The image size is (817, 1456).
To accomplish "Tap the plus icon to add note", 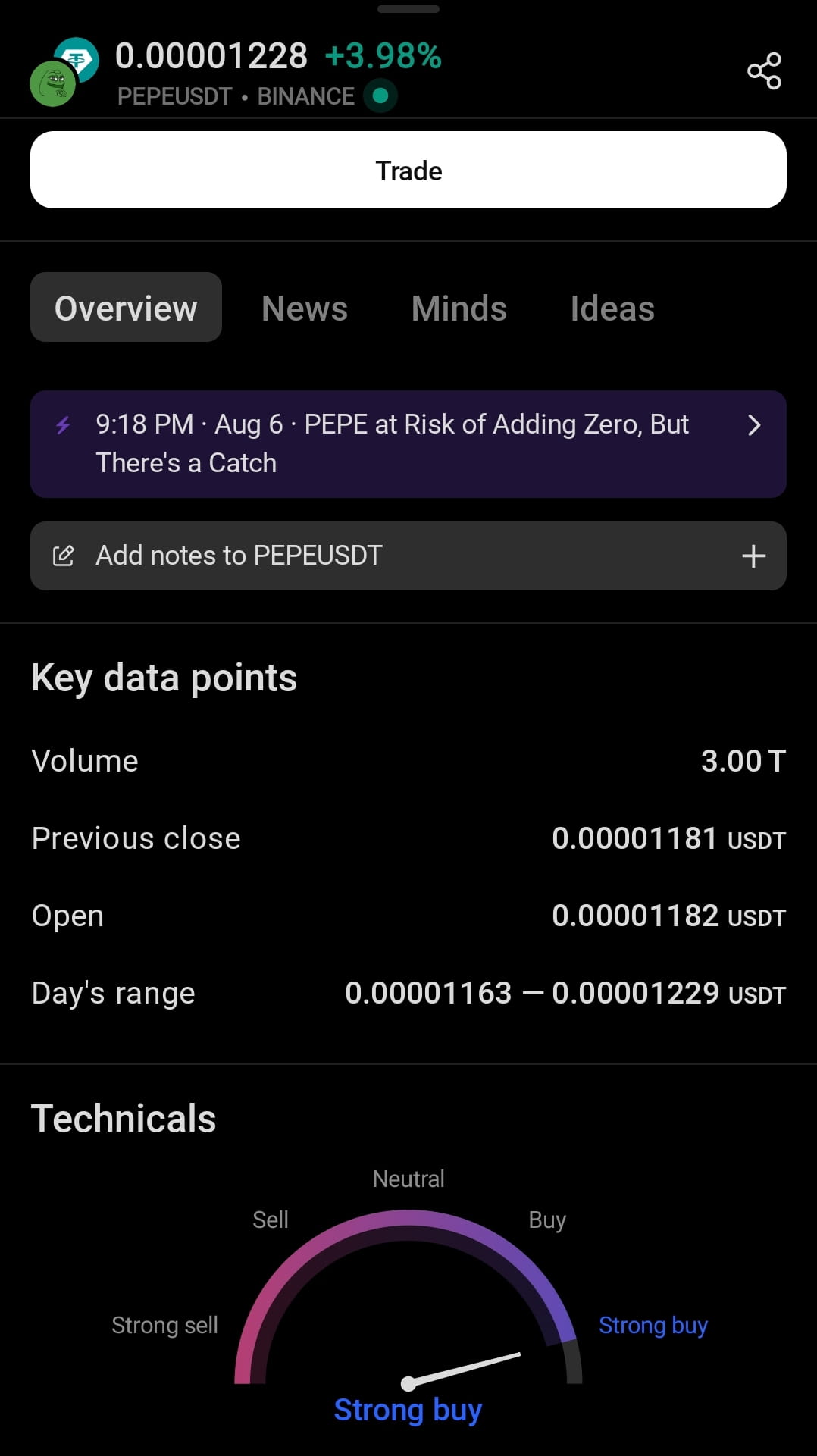I will pyautogui.click(x=753, y=556).
